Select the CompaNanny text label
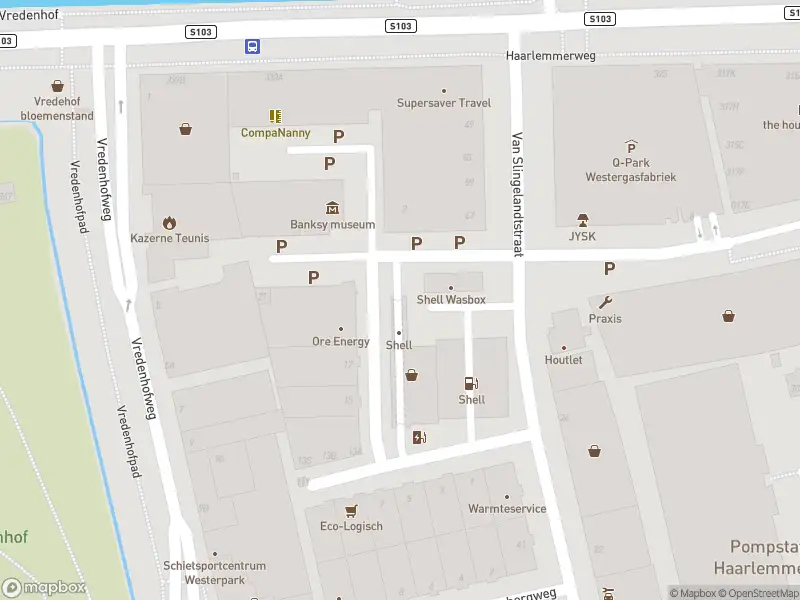 [x=276, y=133]
